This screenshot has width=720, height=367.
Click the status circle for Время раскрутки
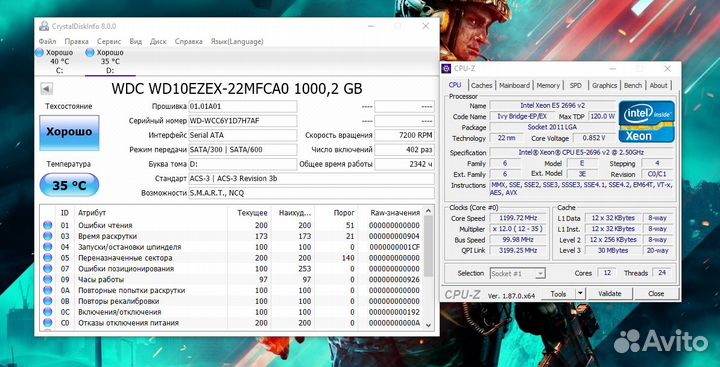(x=47, y=236)
